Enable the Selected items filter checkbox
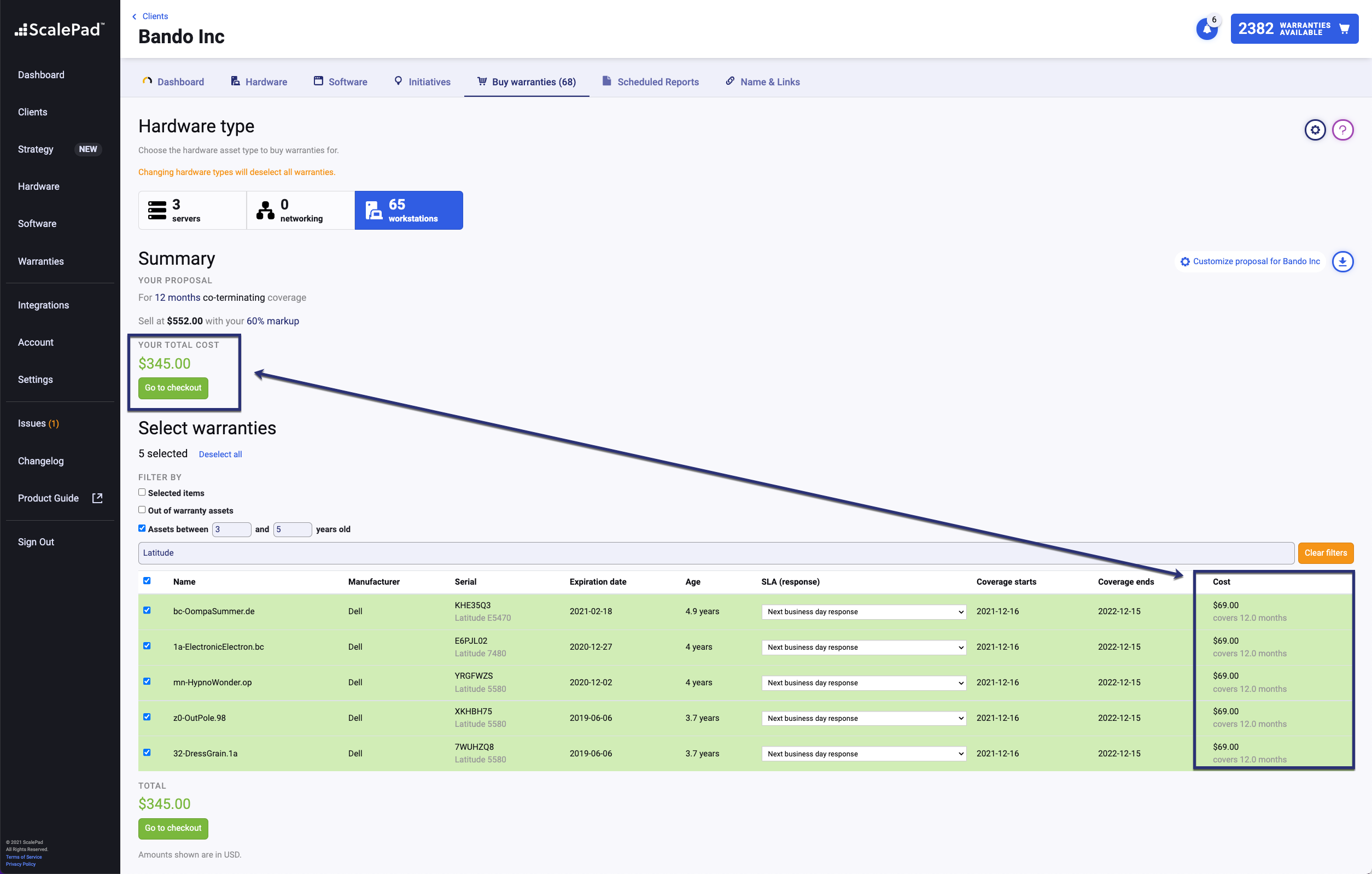 click(142, 492)
